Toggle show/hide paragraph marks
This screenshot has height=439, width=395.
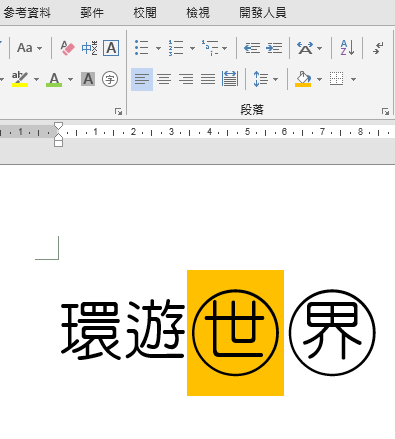click(379, 48)
